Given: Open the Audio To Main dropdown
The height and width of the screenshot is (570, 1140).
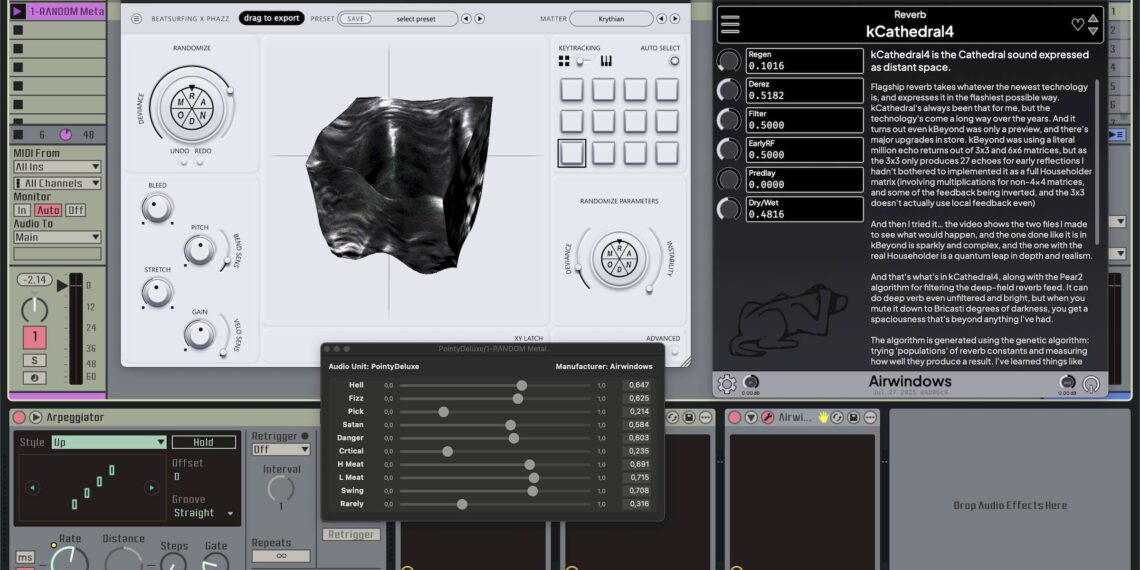Looking at the screenshot, I should pos(57,237).
